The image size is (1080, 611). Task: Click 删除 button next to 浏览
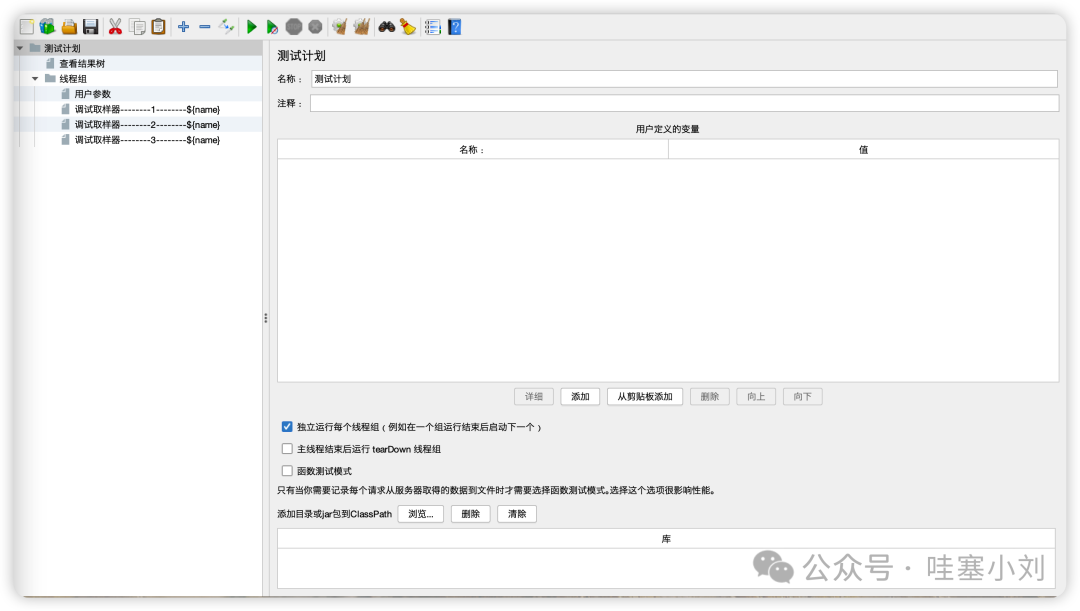[470, 514]
